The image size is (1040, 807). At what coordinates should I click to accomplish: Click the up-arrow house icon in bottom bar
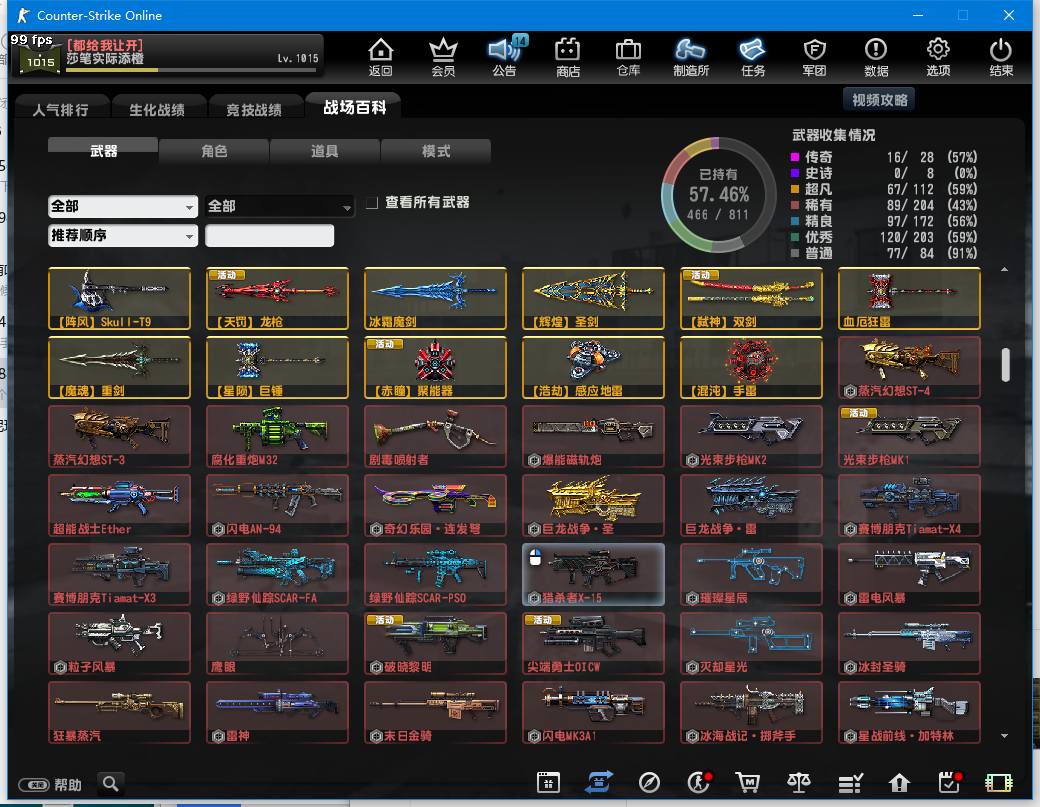[x=899, y=783]
